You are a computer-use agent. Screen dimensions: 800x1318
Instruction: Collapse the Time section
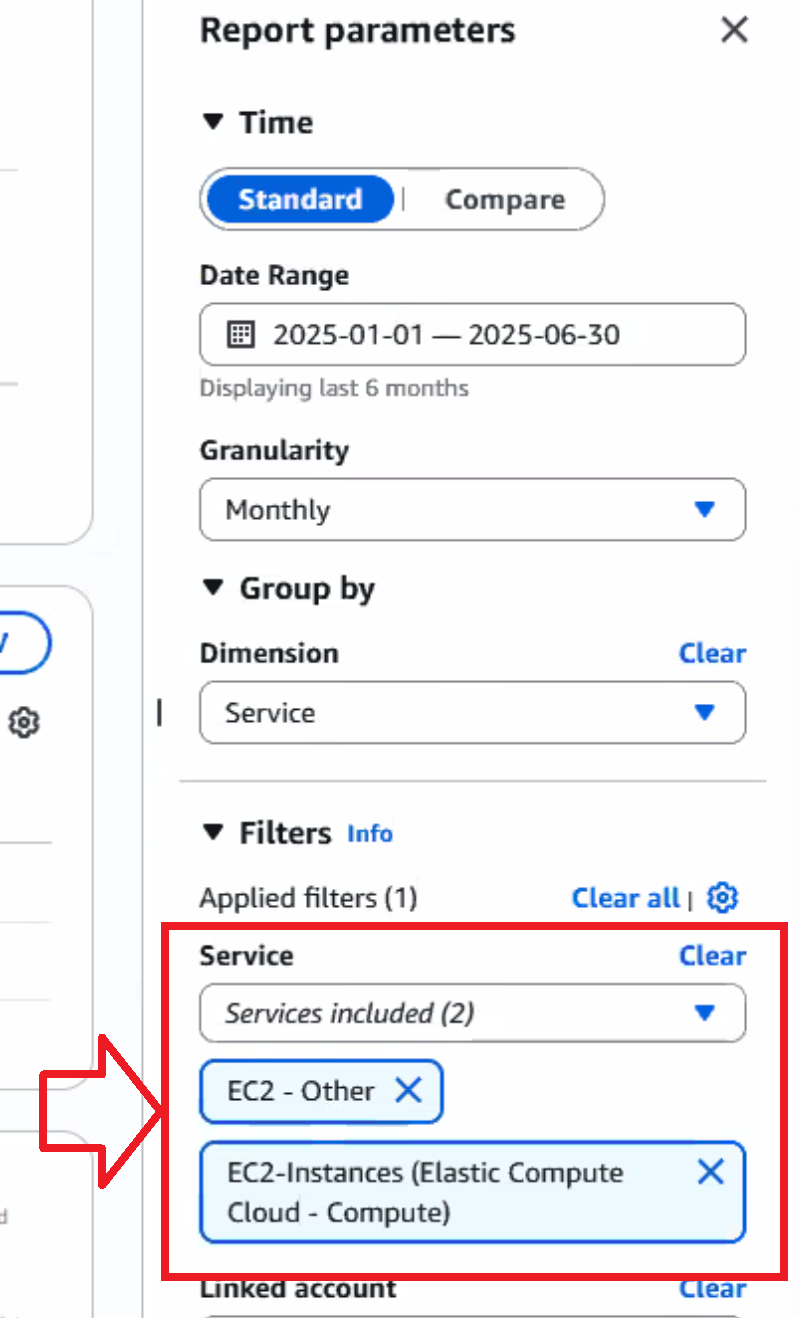click(x=212, y=122)
